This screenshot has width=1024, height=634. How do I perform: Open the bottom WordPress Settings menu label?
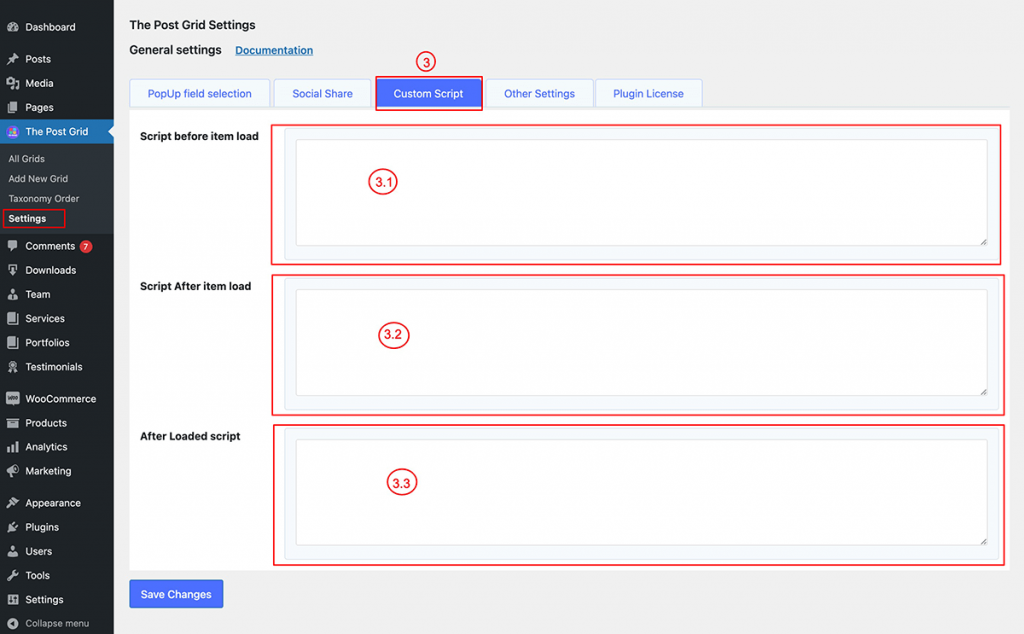coord(44,599)
